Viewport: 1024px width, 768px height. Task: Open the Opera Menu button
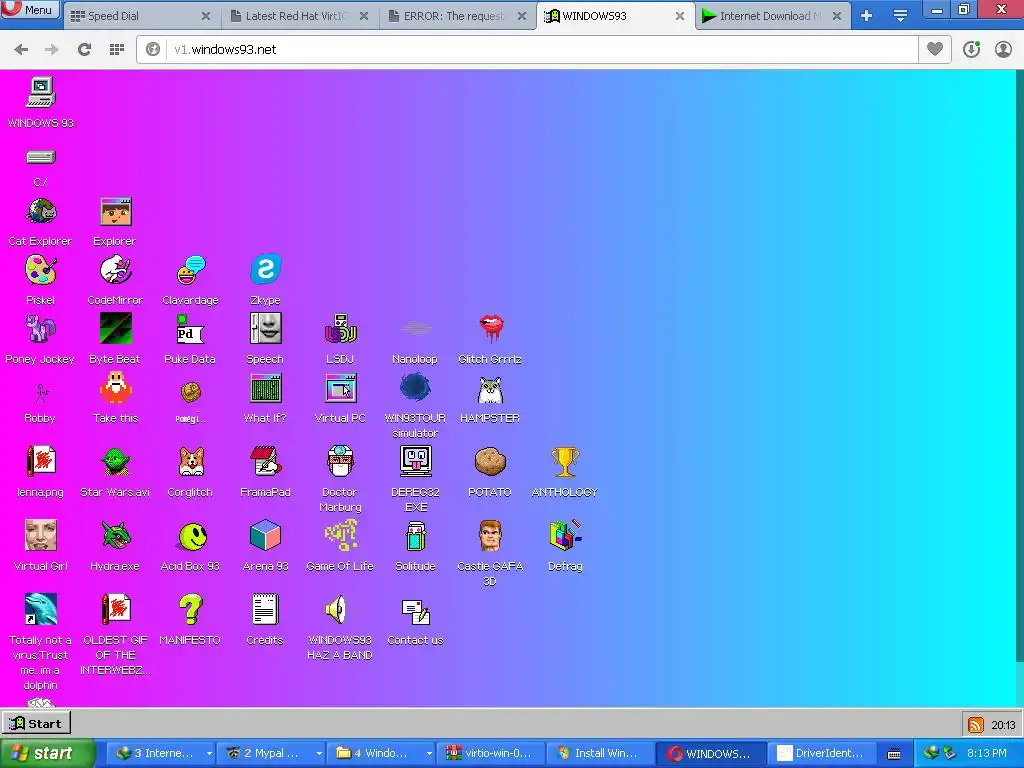tap(30, 10)
